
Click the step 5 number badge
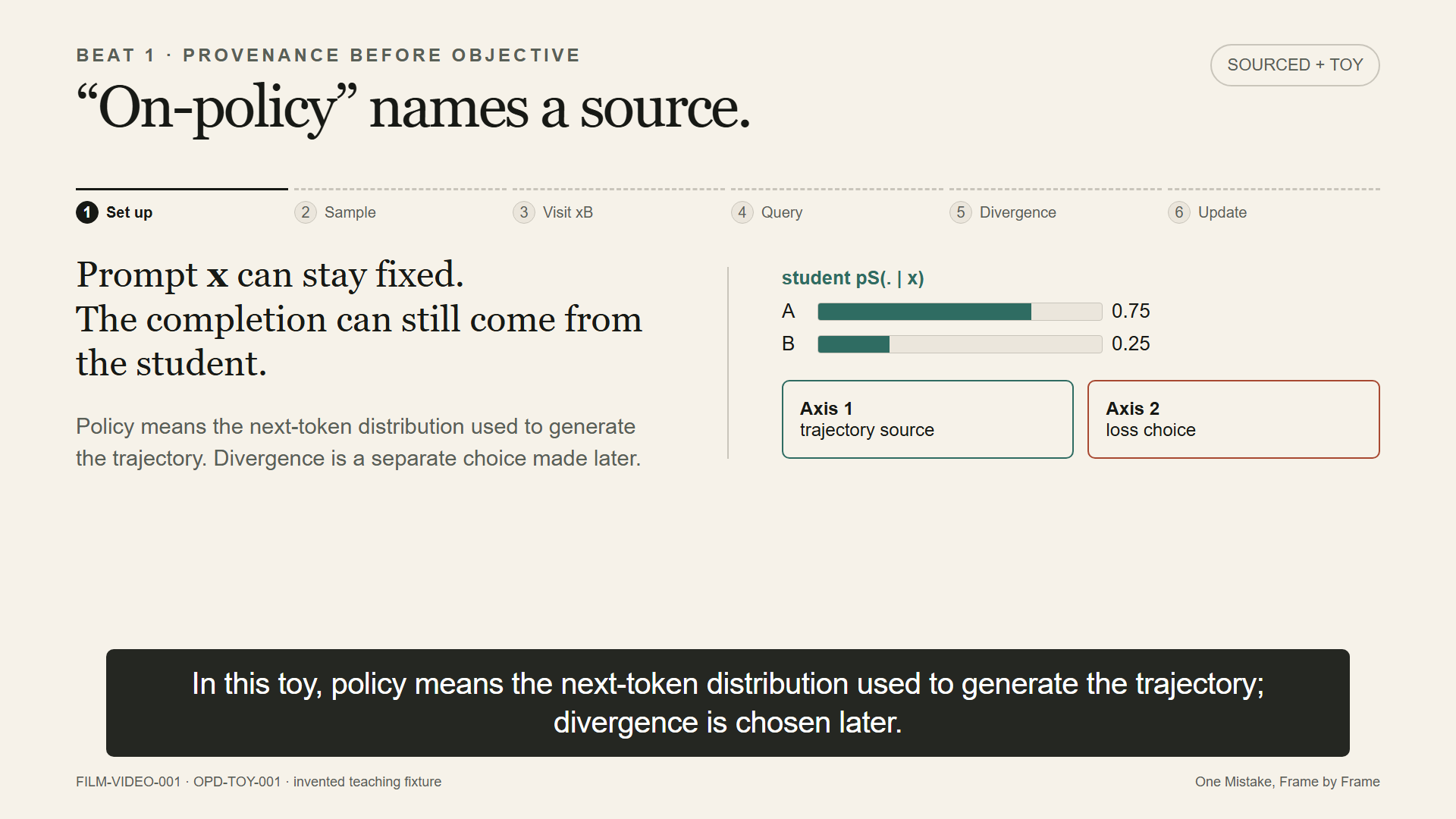pyautogui.click(x=961, y=212)
